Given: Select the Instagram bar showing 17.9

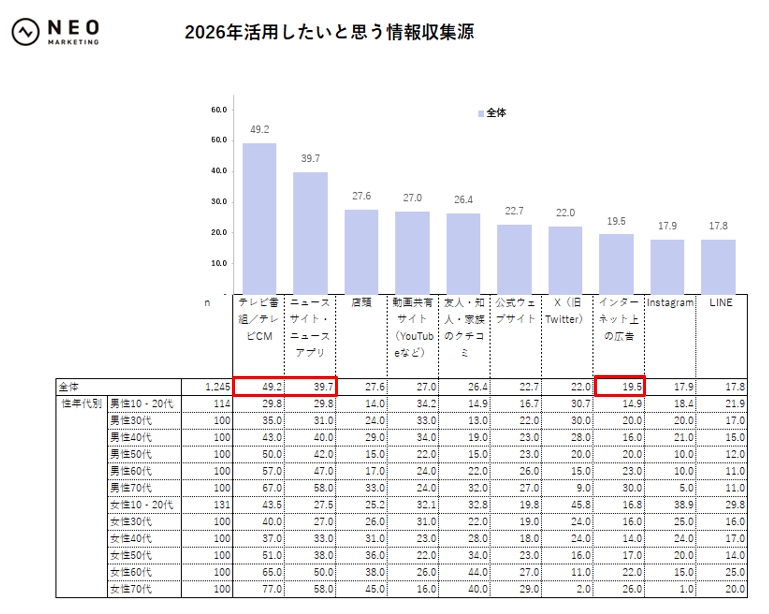Looking at the screenshot, I should pyautogui.click(x=667, y=265).
